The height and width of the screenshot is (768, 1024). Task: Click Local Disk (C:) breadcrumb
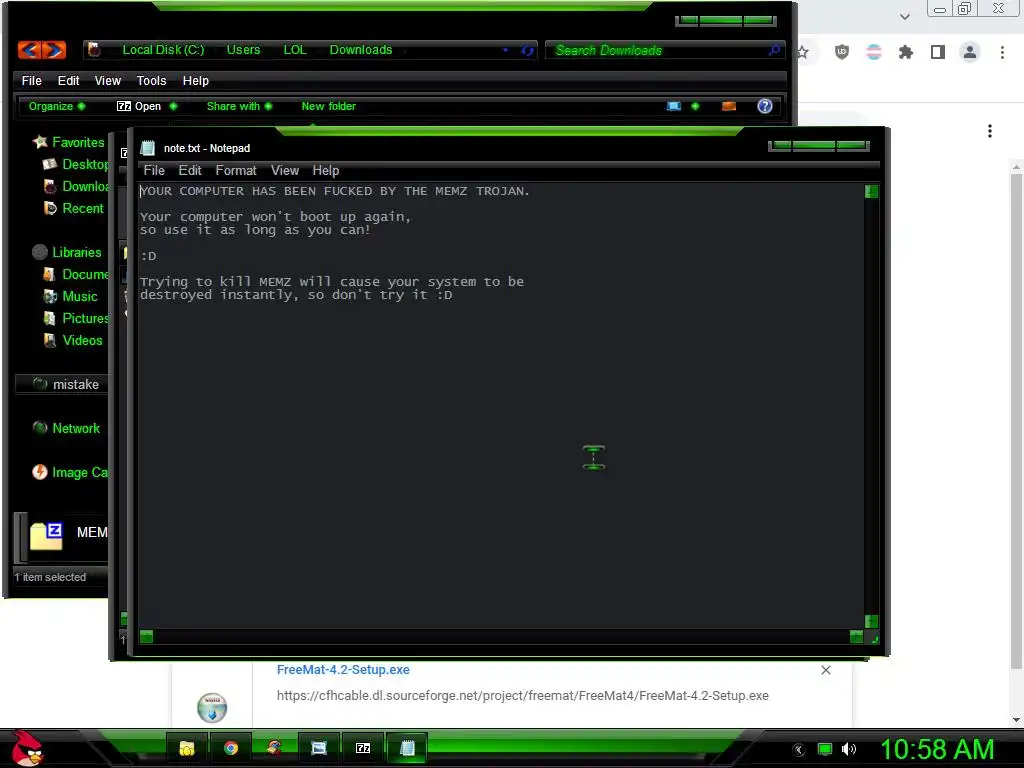coord(163,50)
